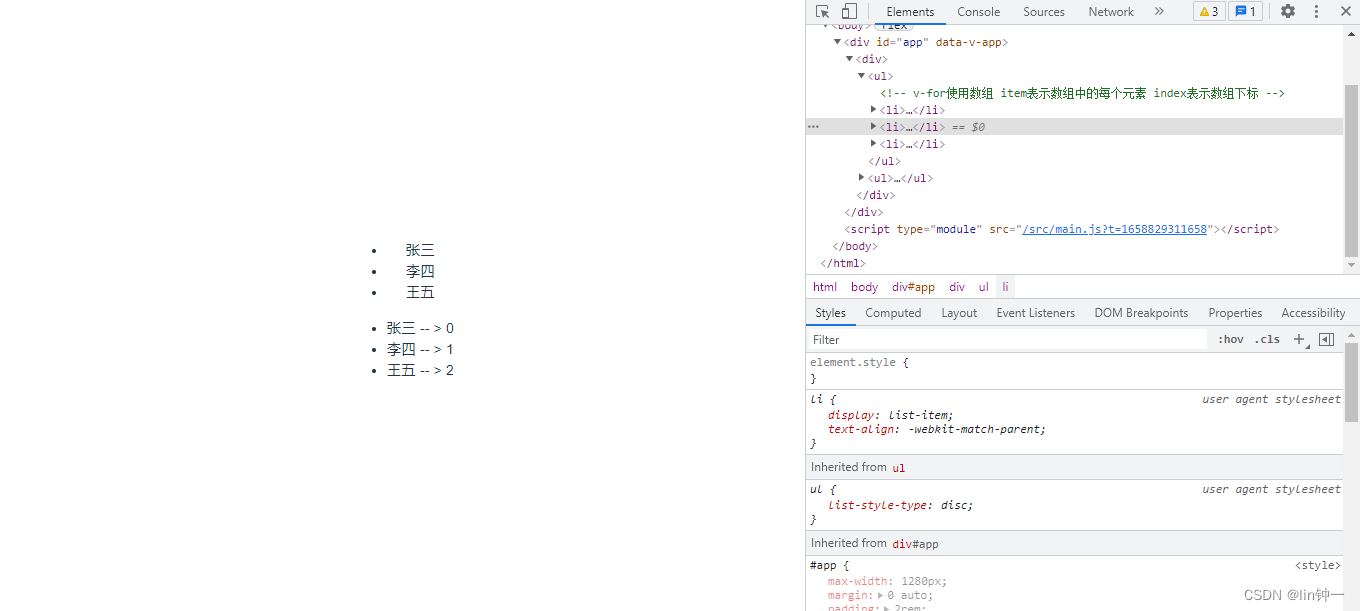Activate the inspect element picker tool
The image size is (1360, 611).
822,12
